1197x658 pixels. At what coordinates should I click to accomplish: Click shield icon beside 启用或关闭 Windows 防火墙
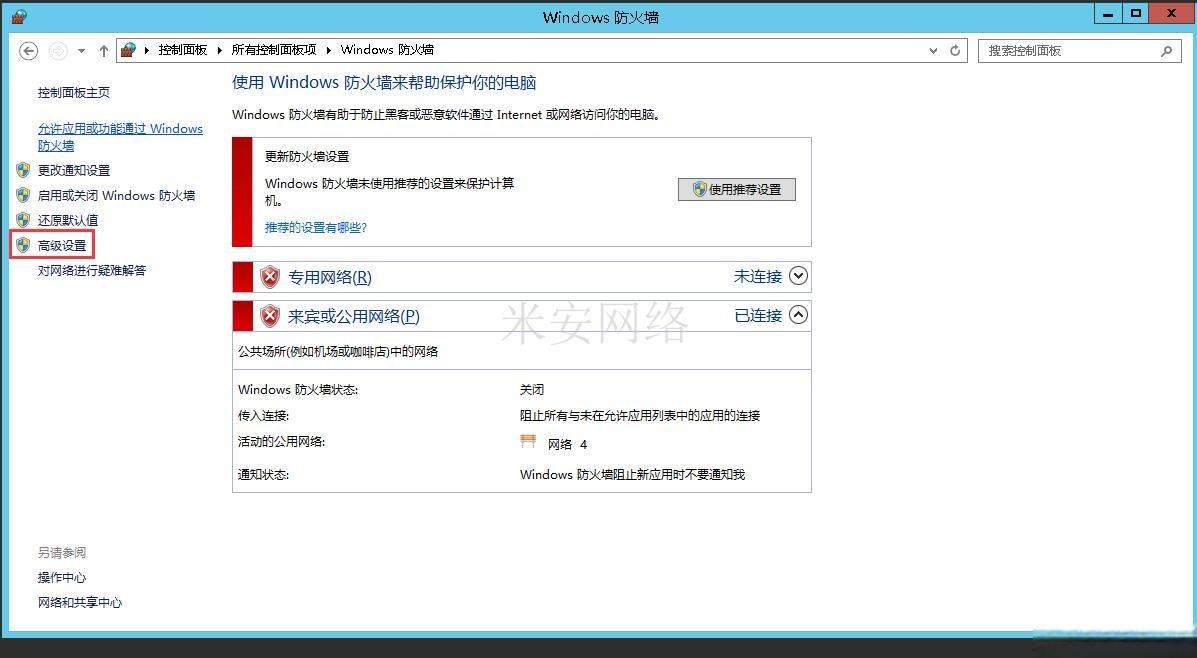24,195
